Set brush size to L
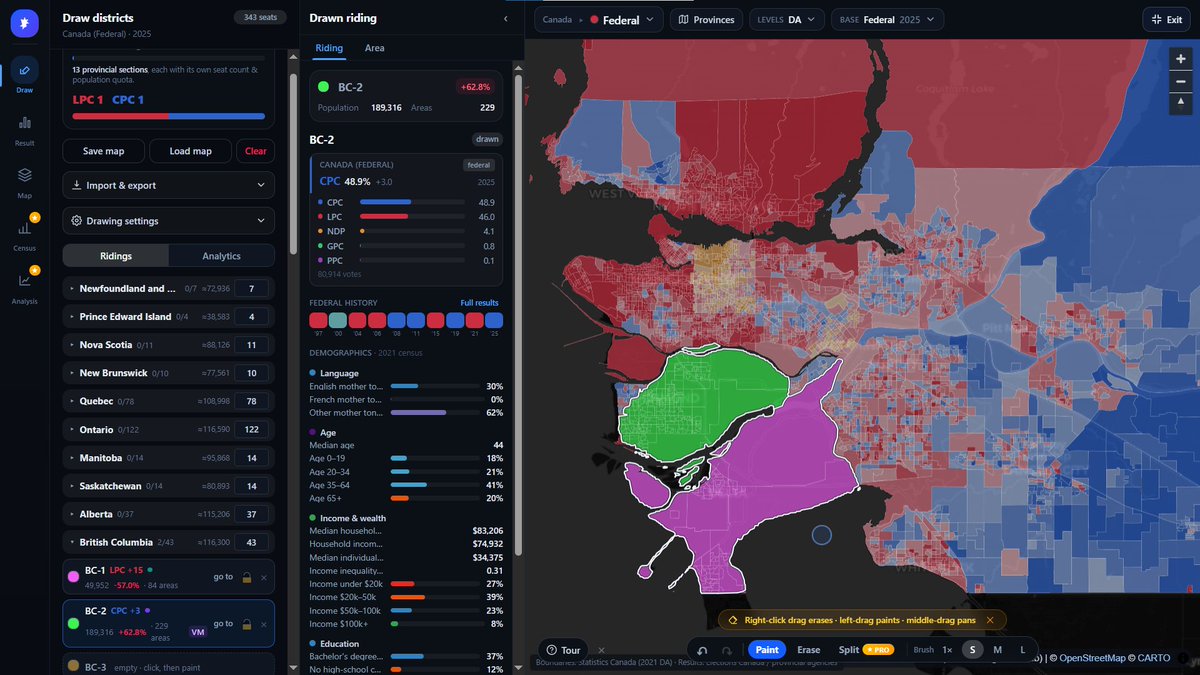 pos(1022,650)
